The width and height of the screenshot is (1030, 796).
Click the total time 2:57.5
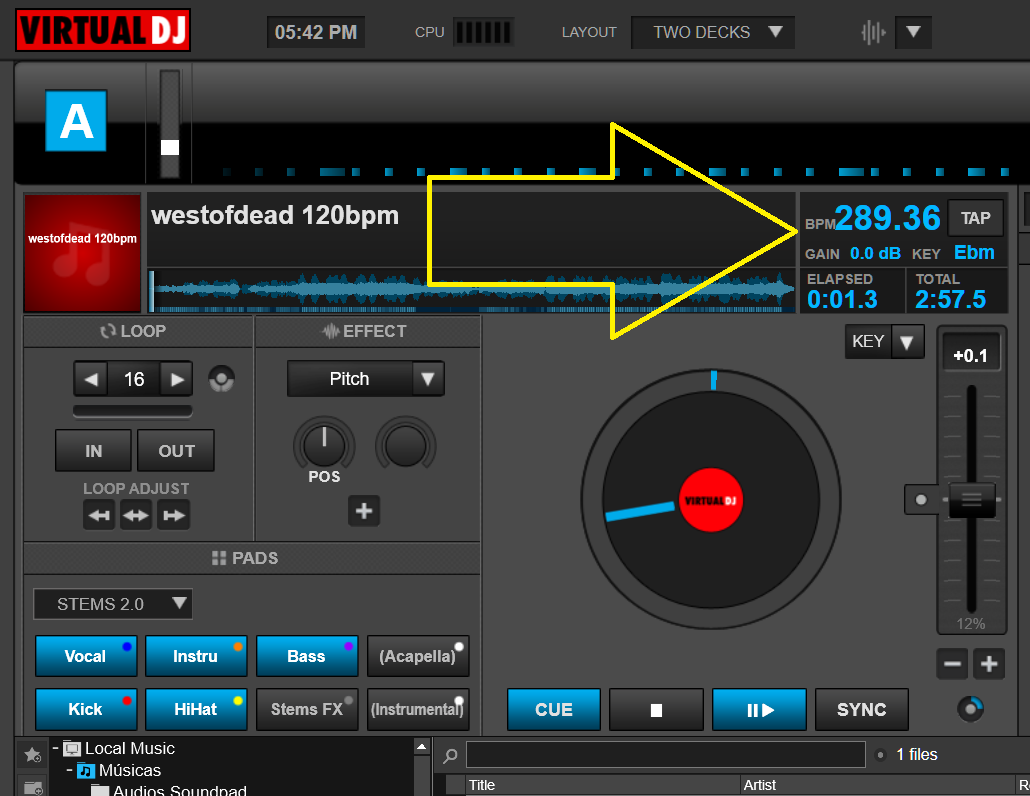(x=951, y=299)
